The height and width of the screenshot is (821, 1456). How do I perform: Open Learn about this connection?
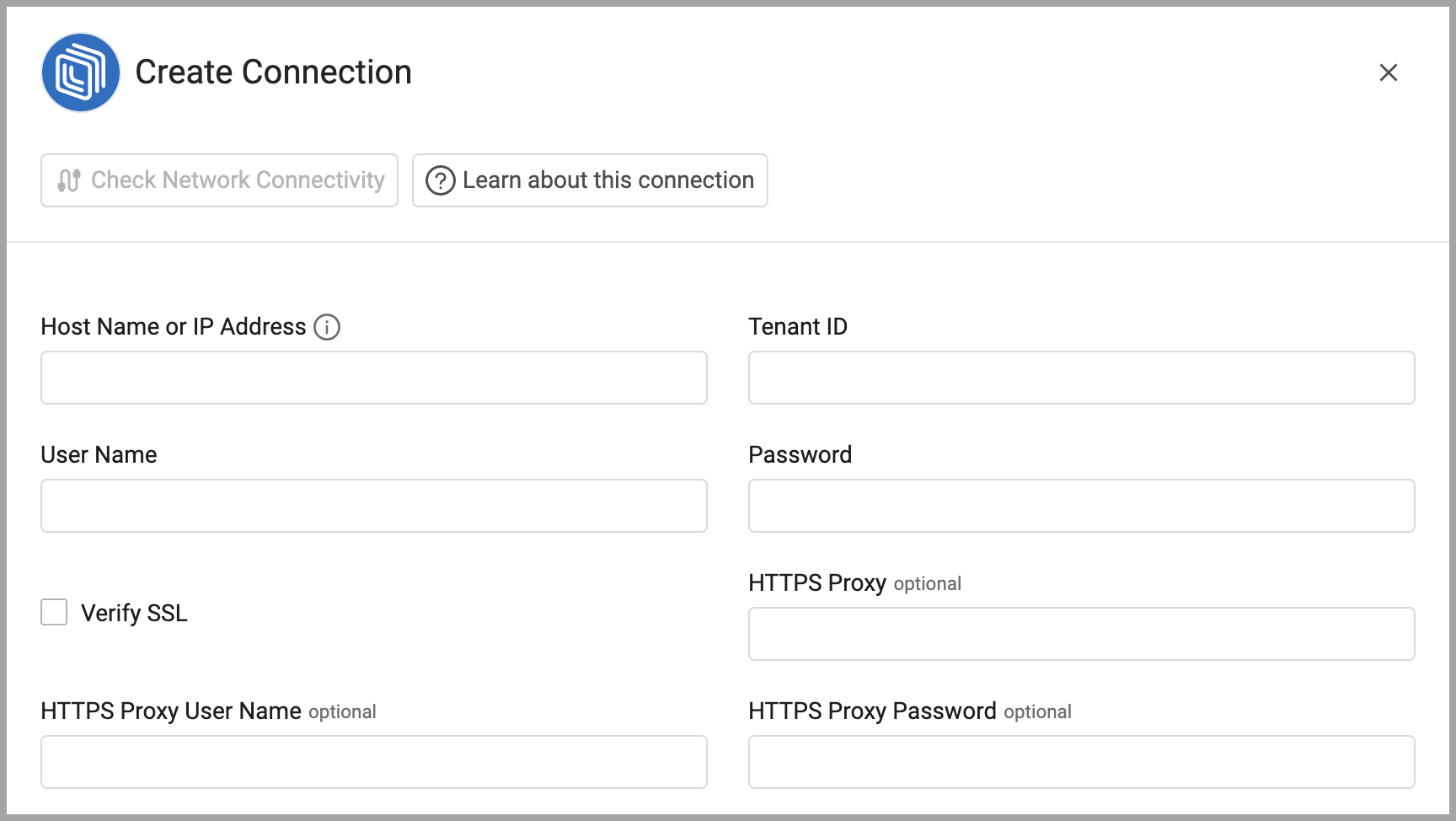click(x=590, y=180)
